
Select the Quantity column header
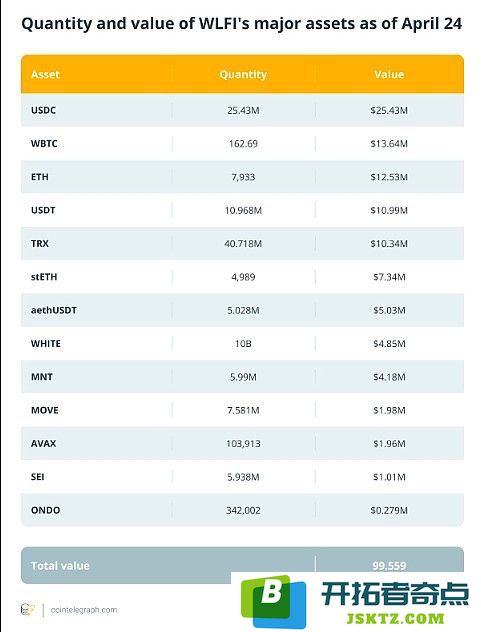pos(243,75)
